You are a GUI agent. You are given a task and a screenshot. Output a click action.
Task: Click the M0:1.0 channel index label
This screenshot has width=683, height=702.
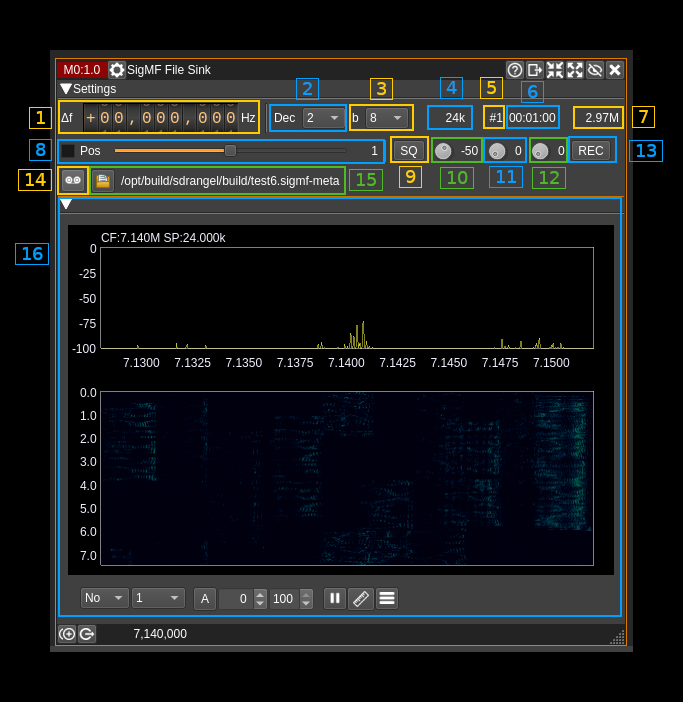[82, 70]
